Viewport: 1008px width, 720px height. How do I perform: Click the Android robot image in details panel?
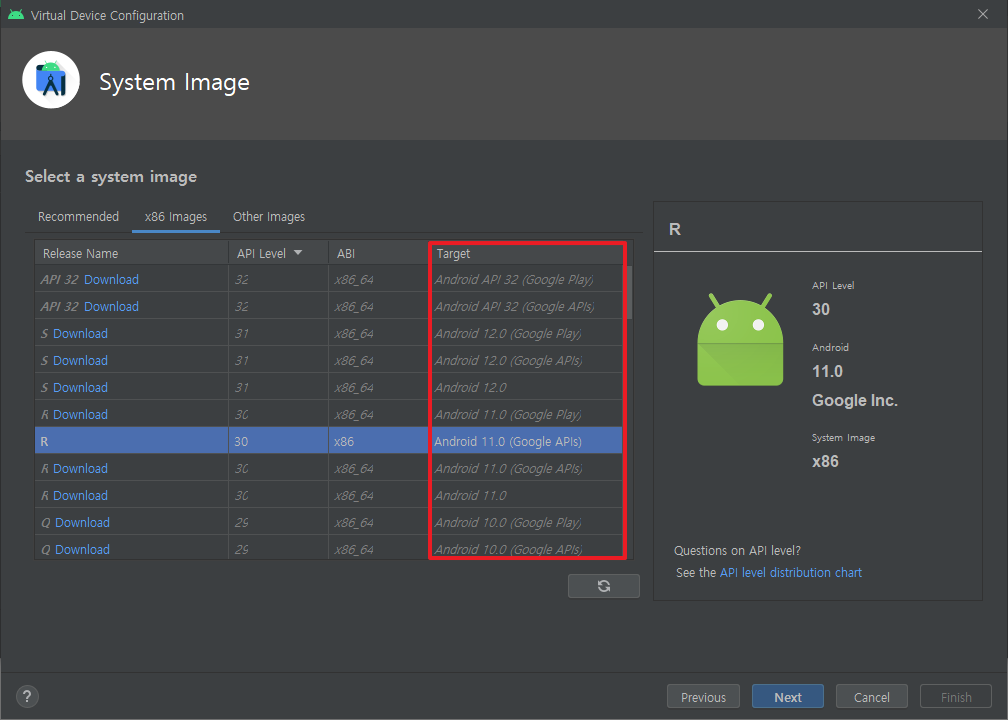tap(740, 339)
